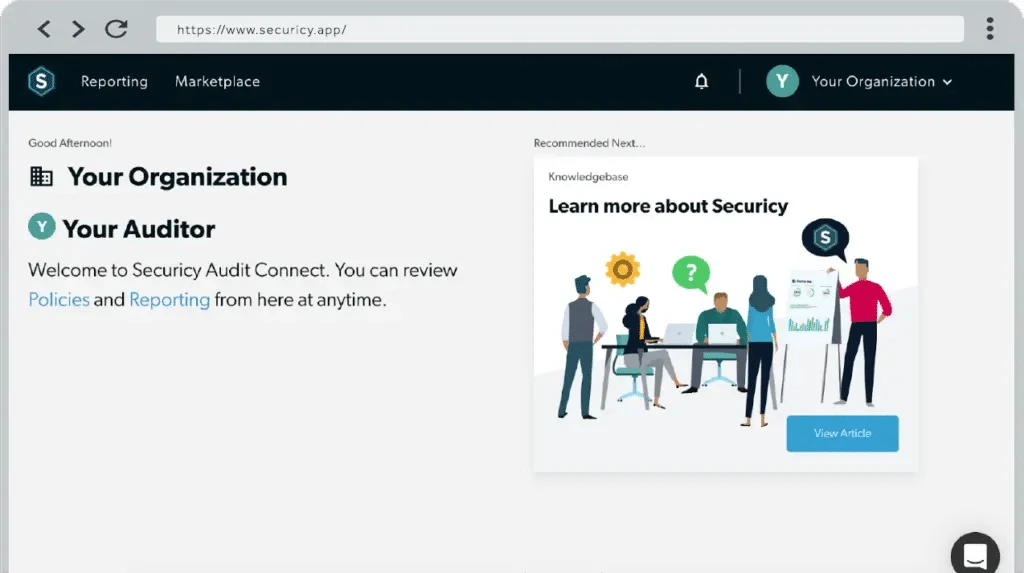Click the Y avatar in the top navigation

point(782,82)
